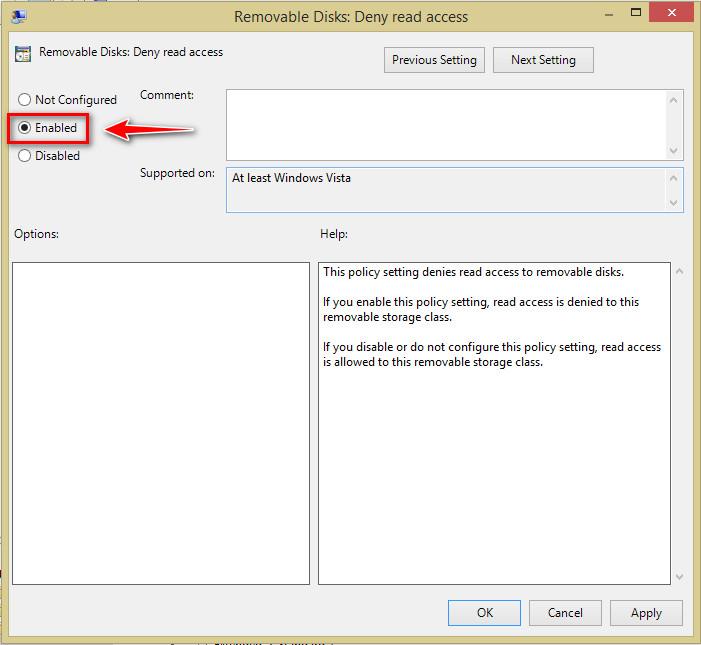The image size is (701, 645).
Task: Click the Help pane scroll up arrow
Action: click(680, 272)
